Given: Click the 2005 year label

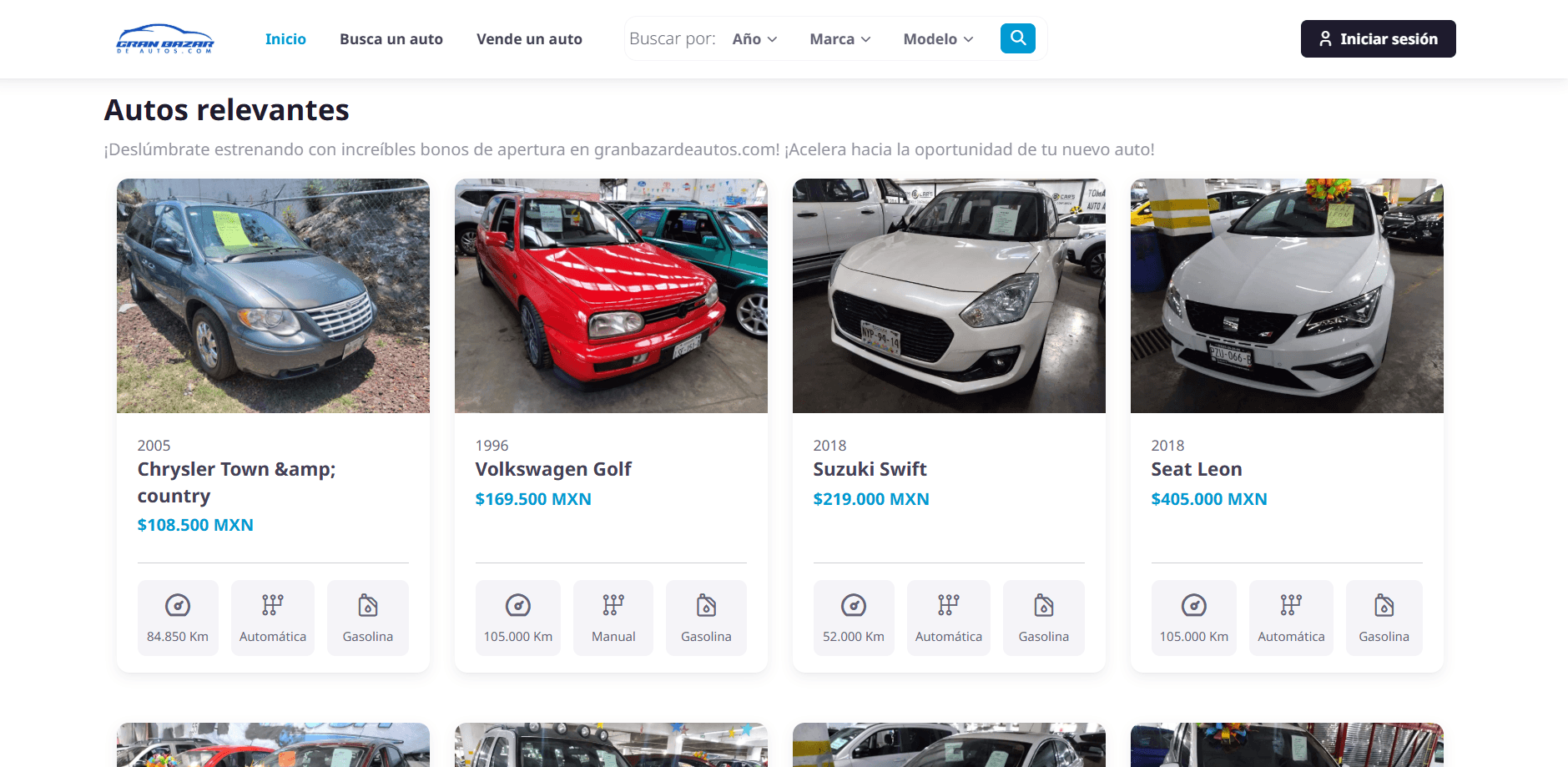Looking at the screenshot, I should [154, 446].
